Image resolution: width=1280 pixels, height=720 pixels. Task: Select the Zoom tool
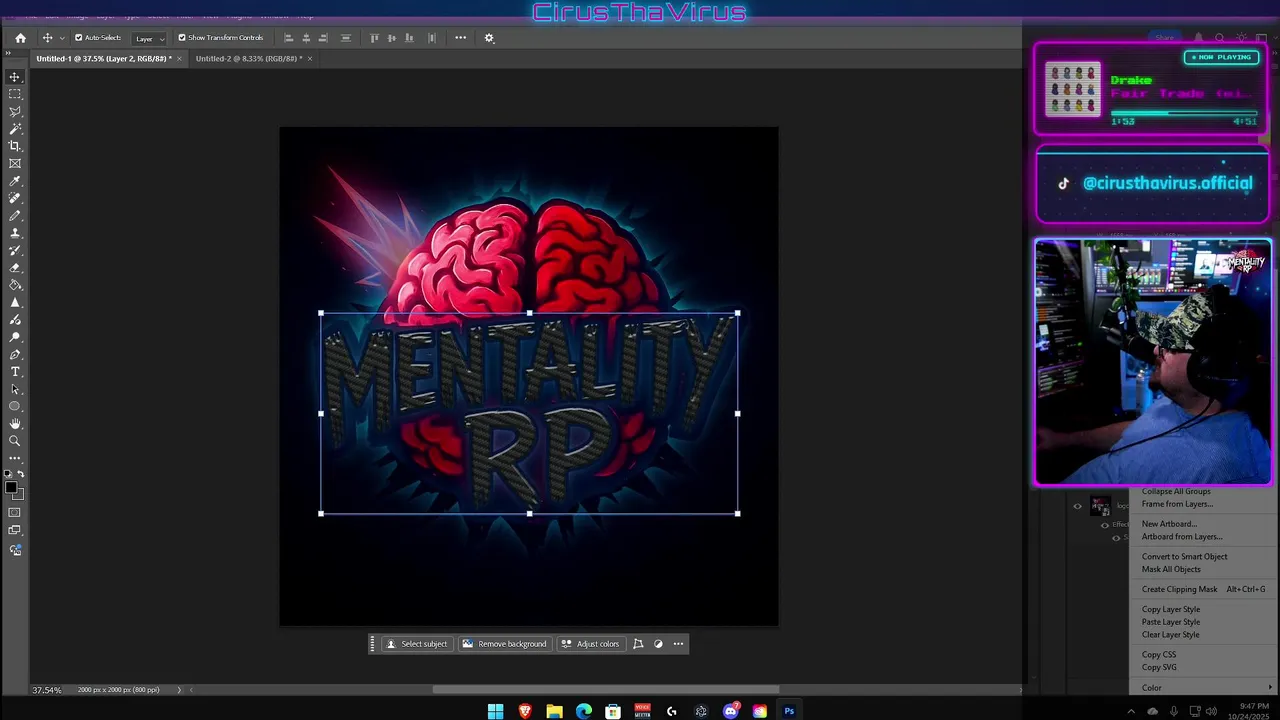pos(15,441)
